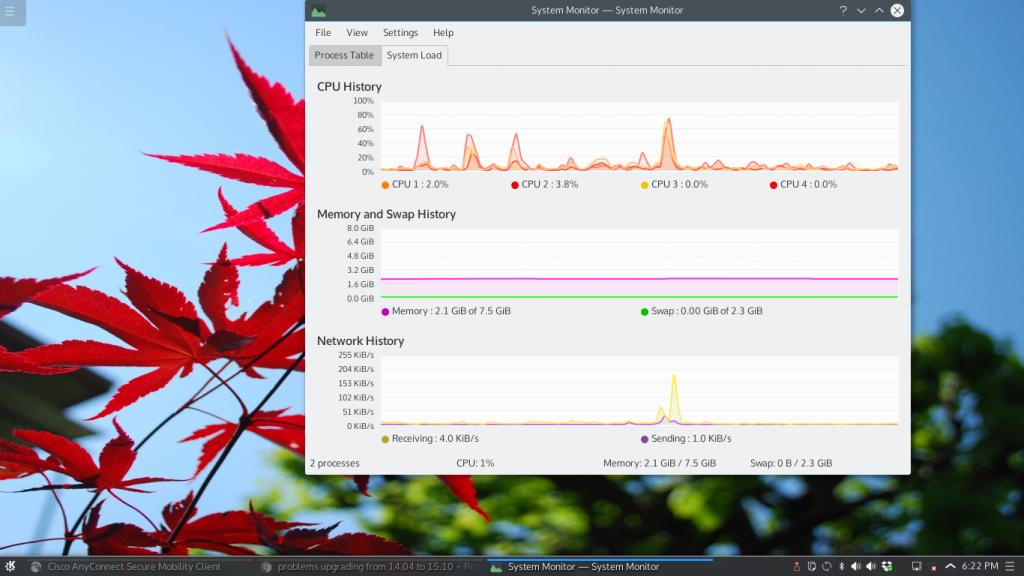Open the Bluetooth tray icon
Image resolution: width=1024 pixels, height=576 pixels.
coord(841,566)
